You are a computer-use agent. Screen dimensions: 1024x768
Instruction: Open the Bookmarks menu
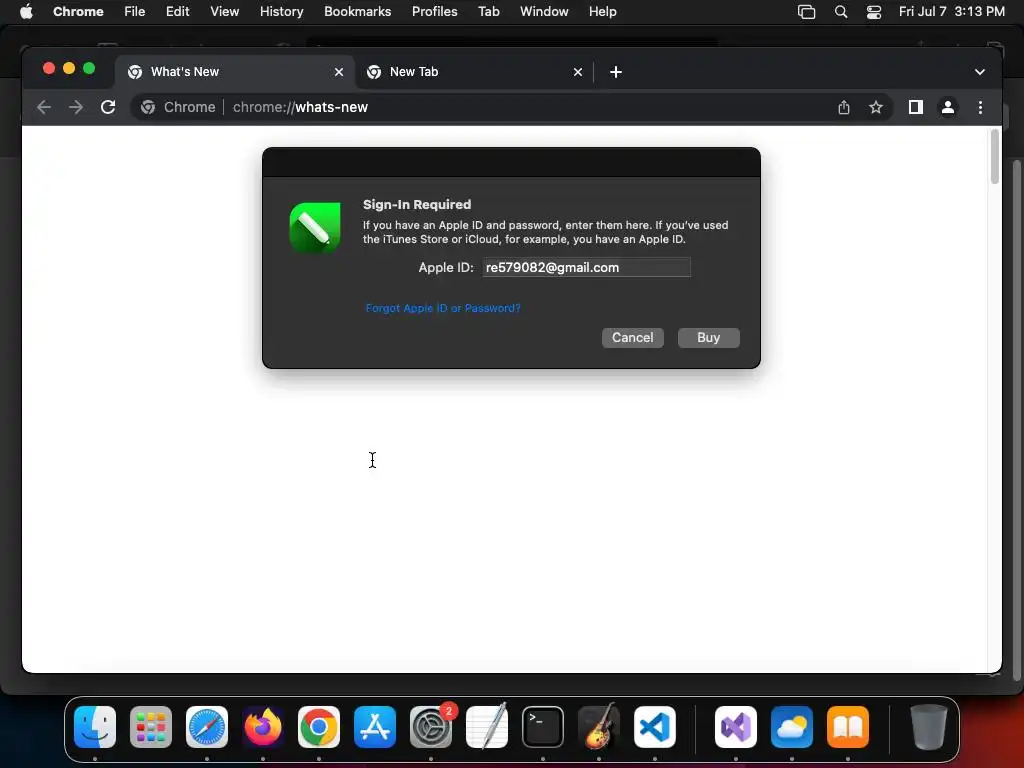[x=358, y=12]
